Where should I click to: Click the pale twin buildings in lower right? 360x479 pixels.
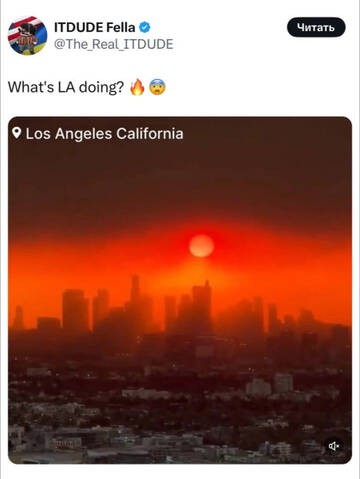coord(270,384)
